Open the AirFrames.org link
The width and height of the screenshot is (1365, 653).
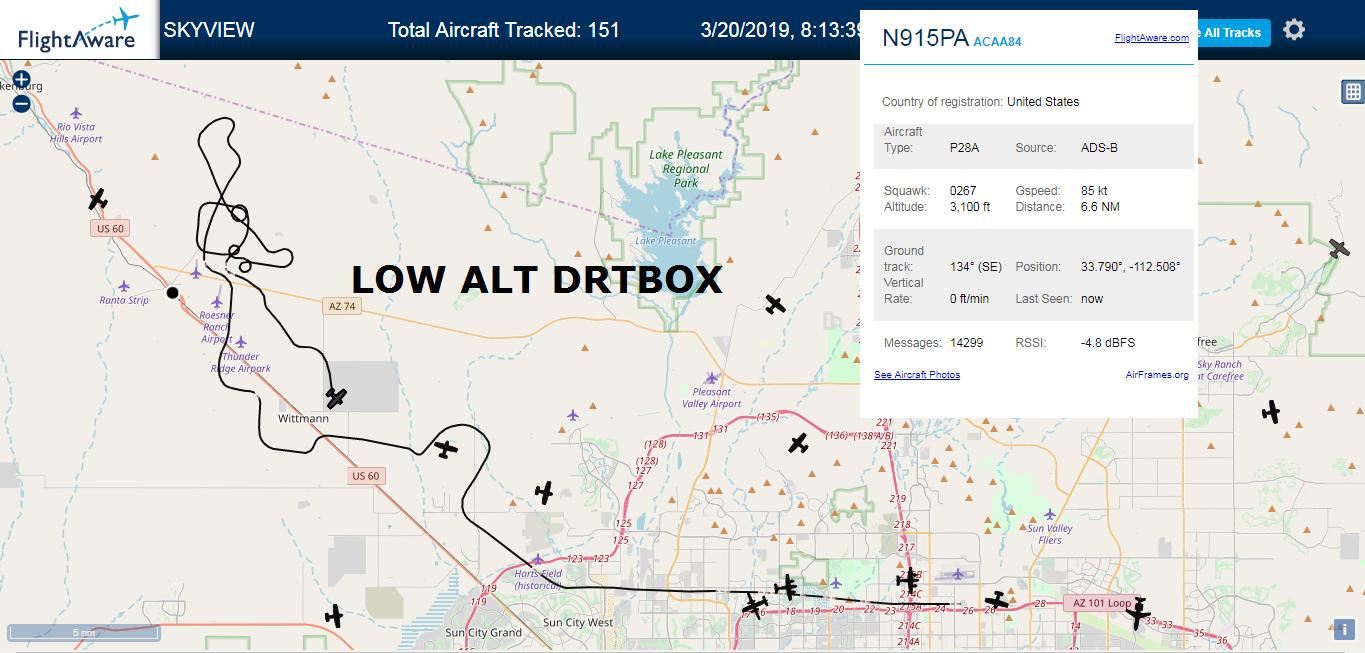tap(1157, 375)
